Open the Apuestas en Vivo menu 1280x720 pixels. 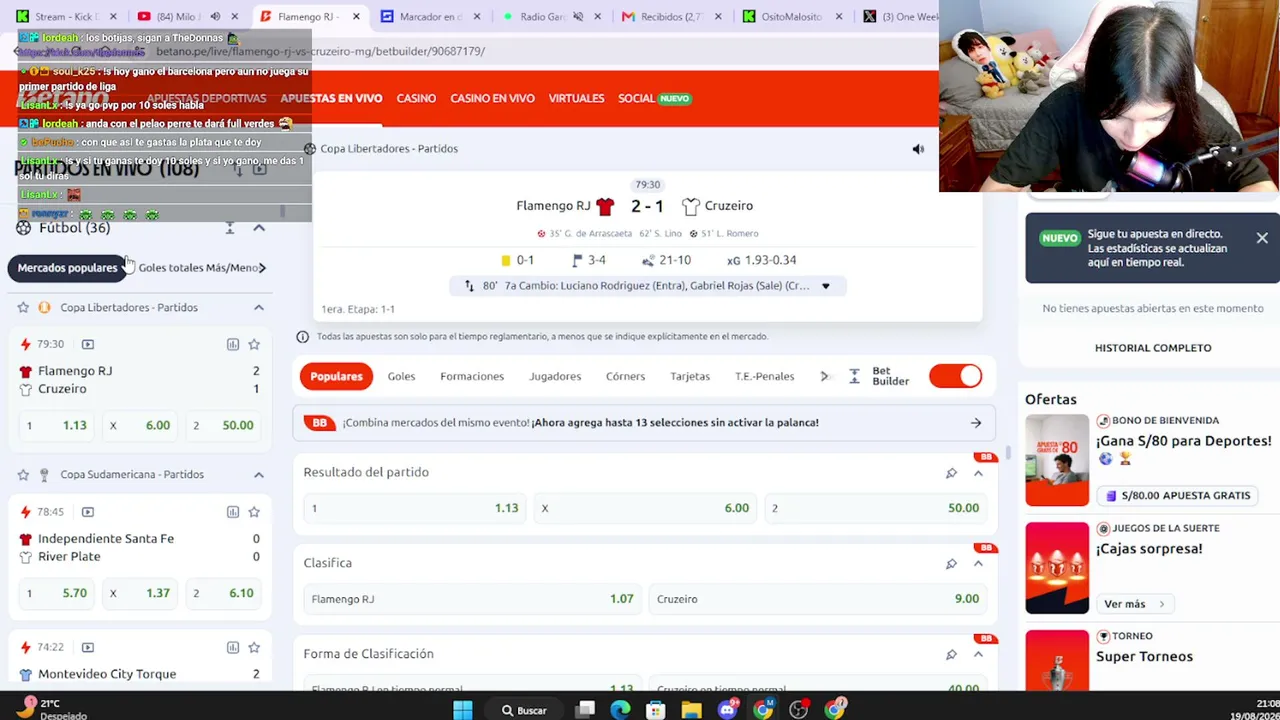tap(331, 98)
